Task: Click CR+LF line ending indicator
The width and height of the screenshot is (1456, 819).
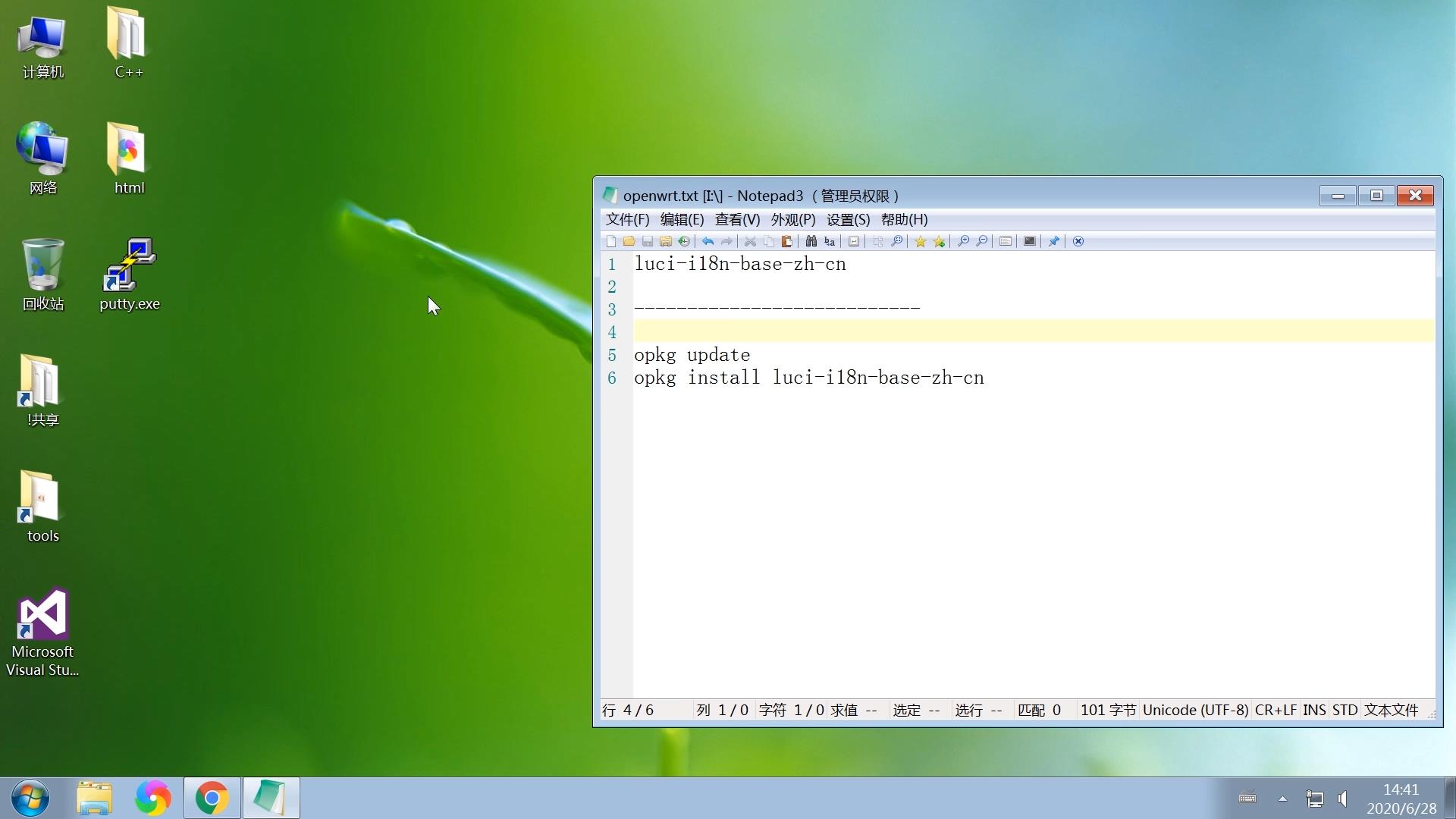Action: (1275, 710)
